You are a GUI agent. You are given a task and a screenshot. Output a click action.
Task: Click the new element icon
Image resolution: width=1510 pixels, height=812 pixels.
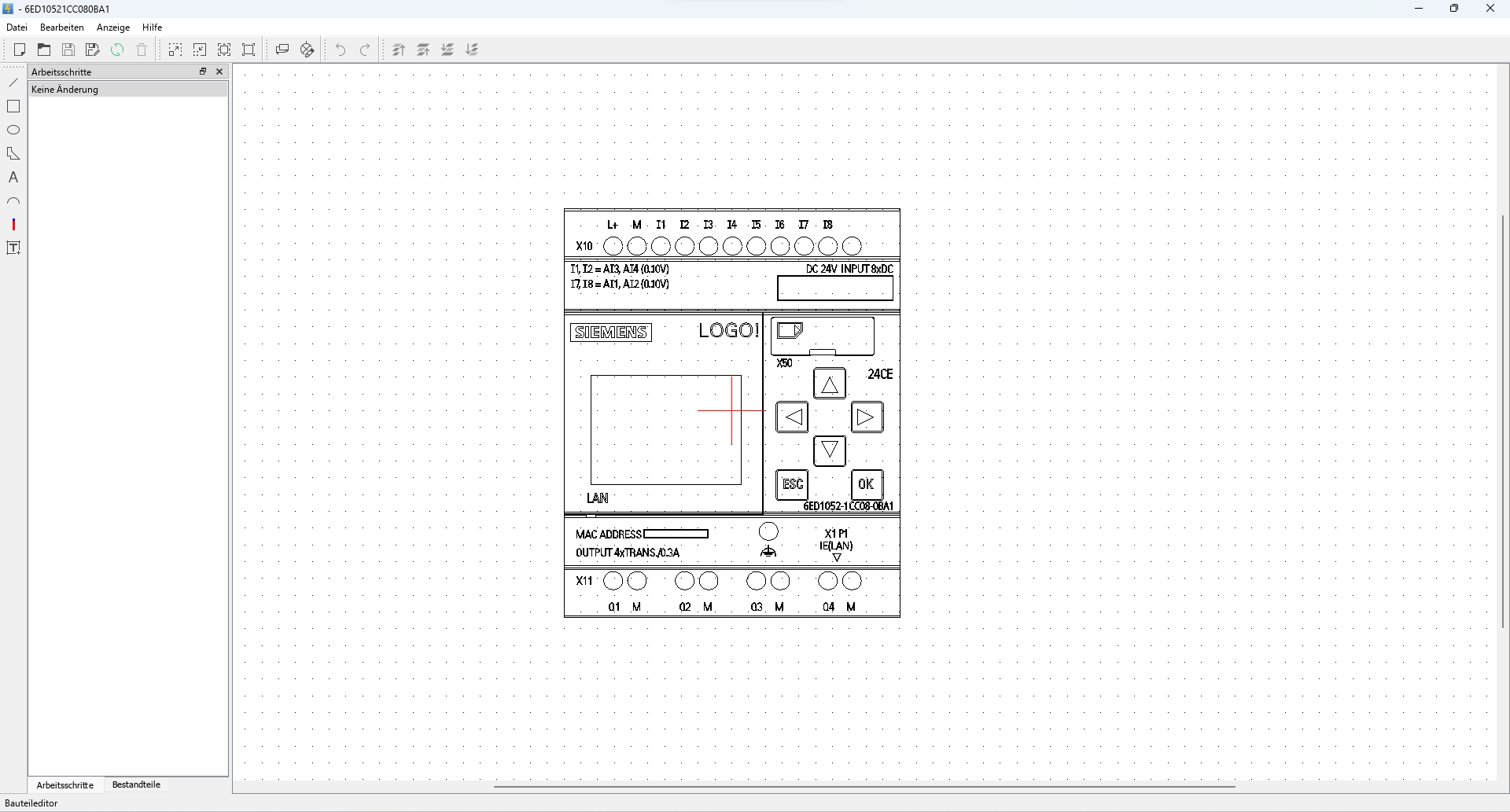tap(20, 50)
